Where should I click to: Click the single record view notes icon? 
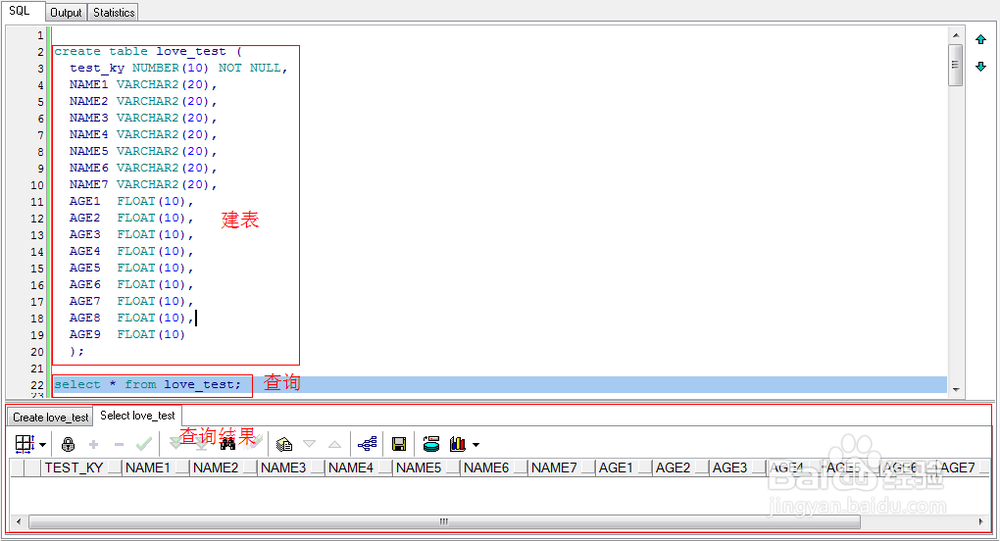coord(284,444)
